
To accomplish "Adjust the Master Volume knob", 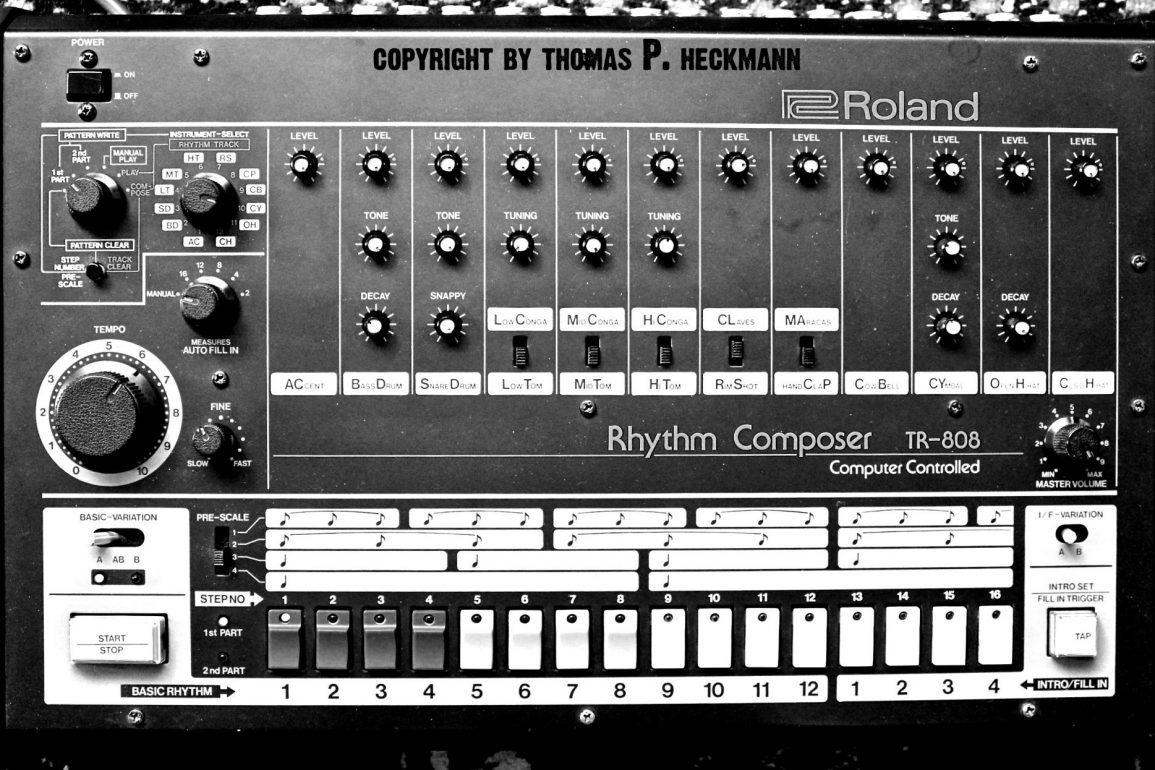I will tap(1072, 440).
